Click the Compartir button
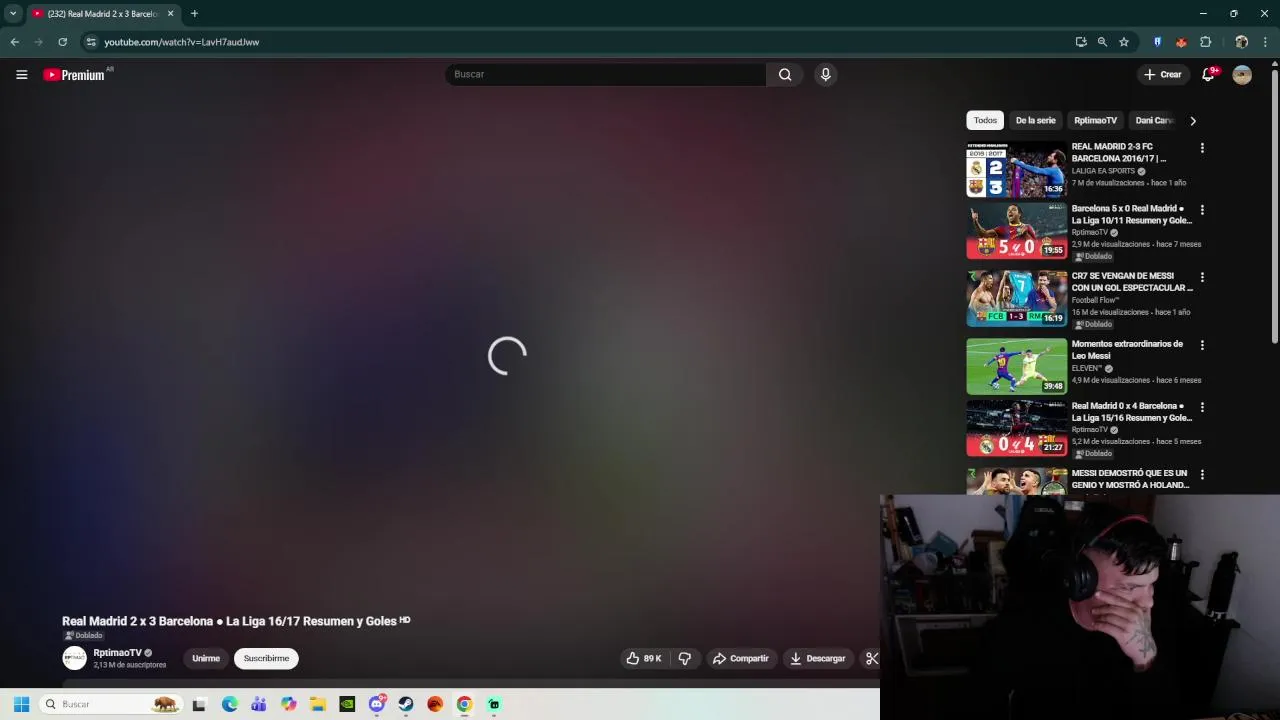This screenshot has width=1280, height=720. (x=740, y=658)
